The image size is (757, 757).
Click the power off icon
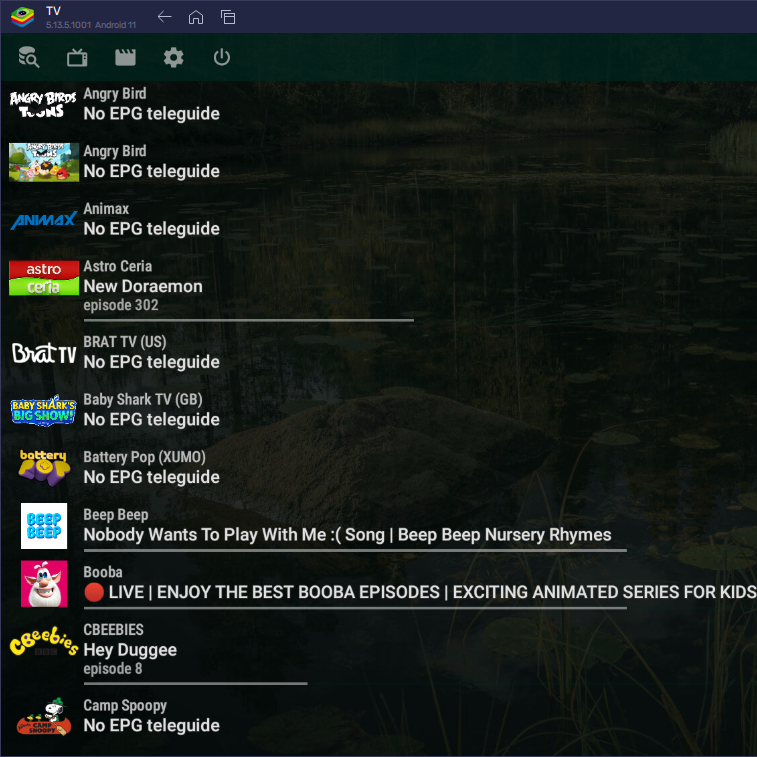coord(222,57)
